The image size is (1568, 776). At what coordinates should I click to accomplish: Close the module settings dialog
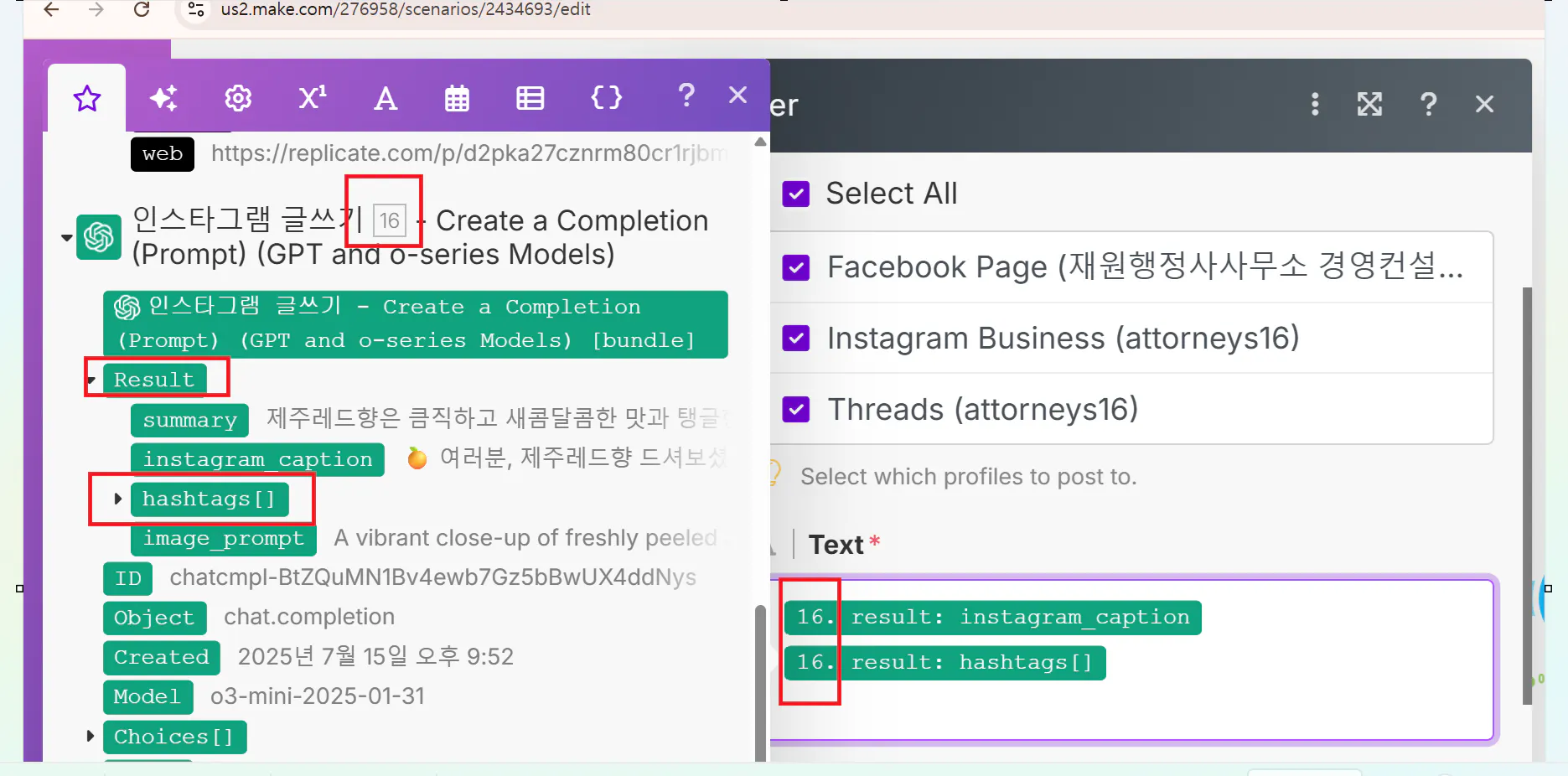tap(1484, 104)
